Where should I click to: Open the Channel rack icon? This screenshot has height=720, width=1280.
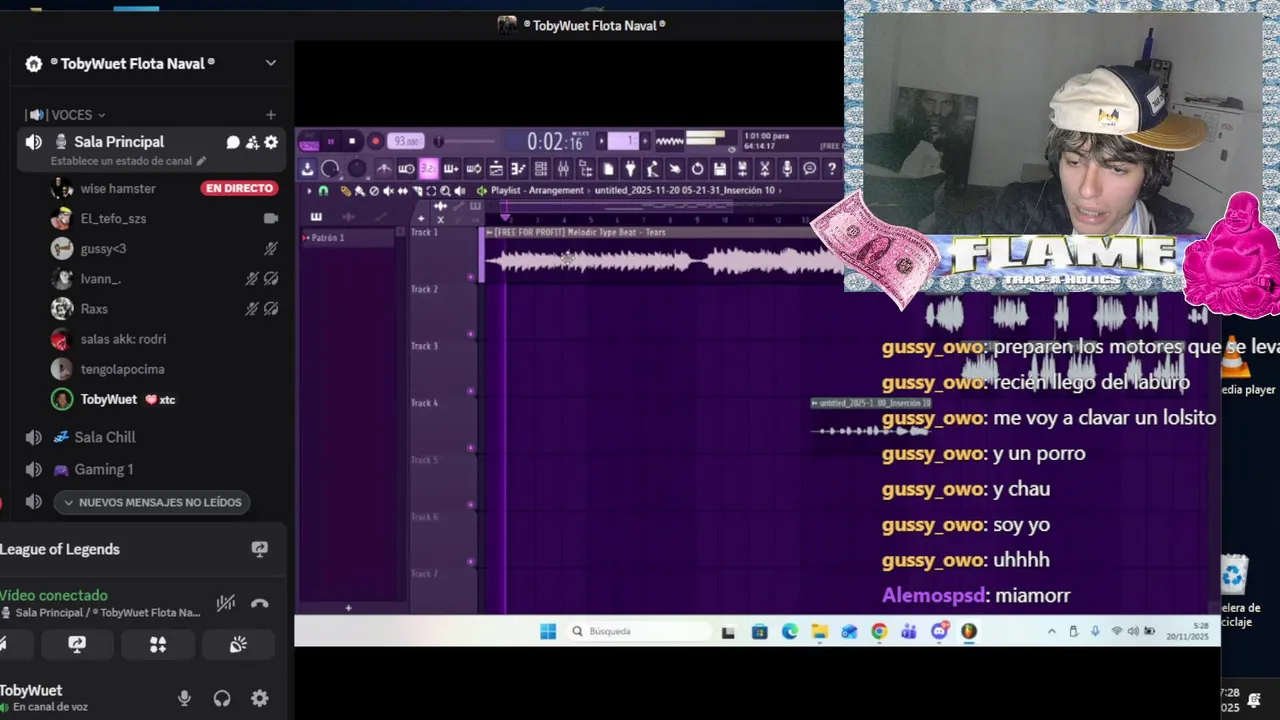click(x=541, y=168)
